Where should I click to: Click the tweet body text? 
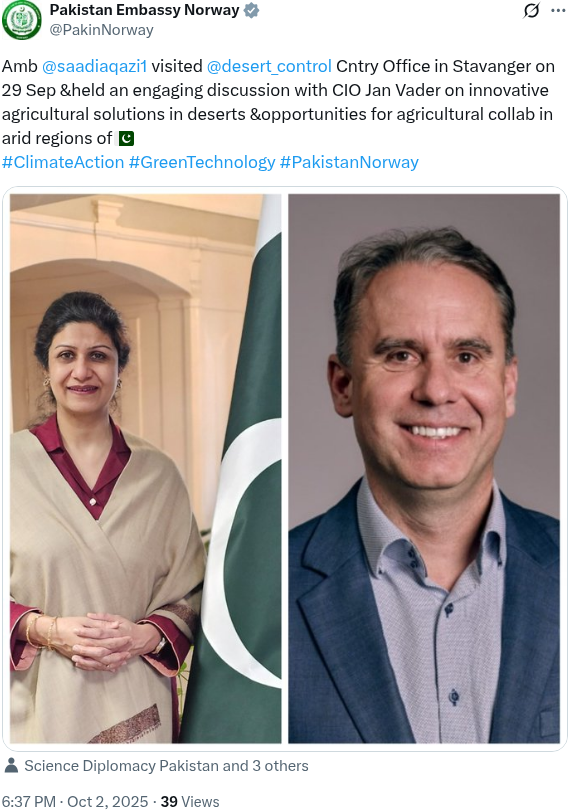(278, 102)
